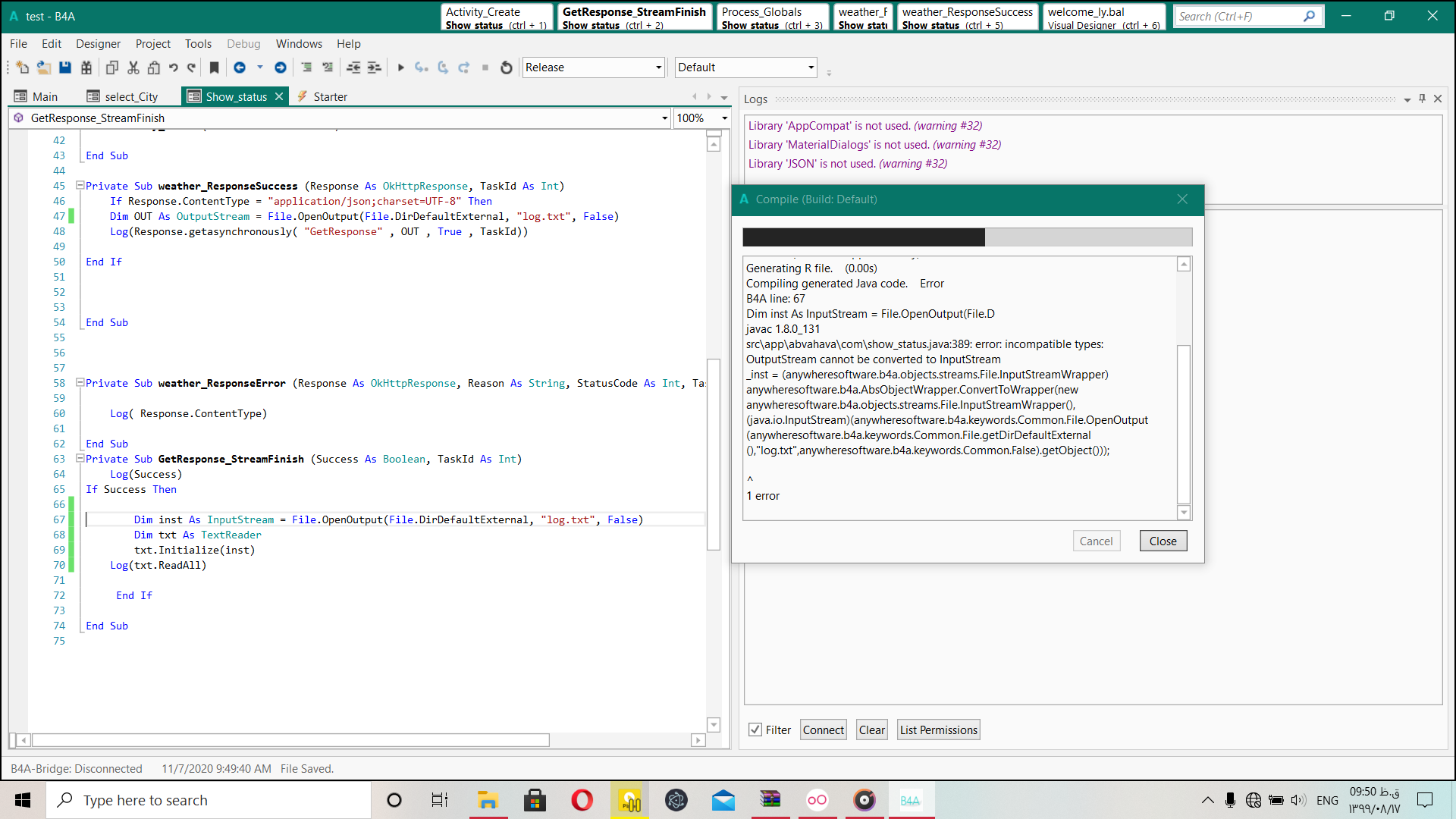Open the Default configuration dropdown

point(808,67)
